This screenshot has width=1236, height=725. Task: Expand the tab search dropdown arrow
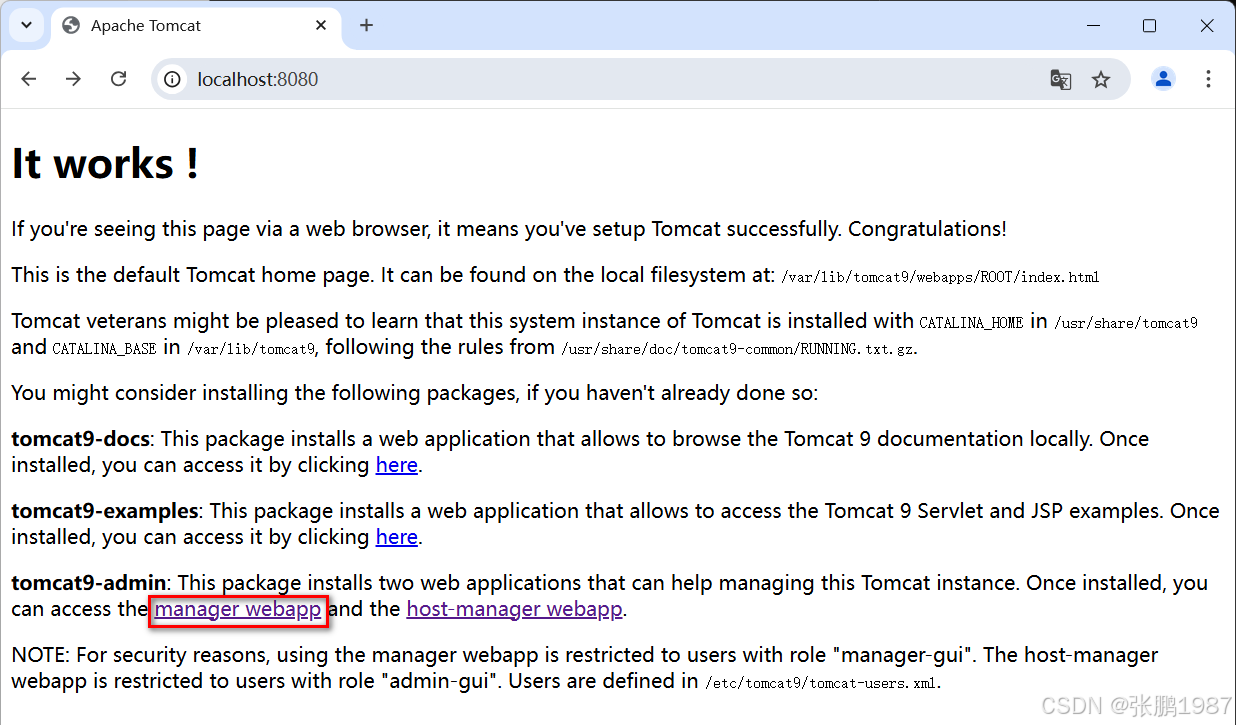(27, 26)
